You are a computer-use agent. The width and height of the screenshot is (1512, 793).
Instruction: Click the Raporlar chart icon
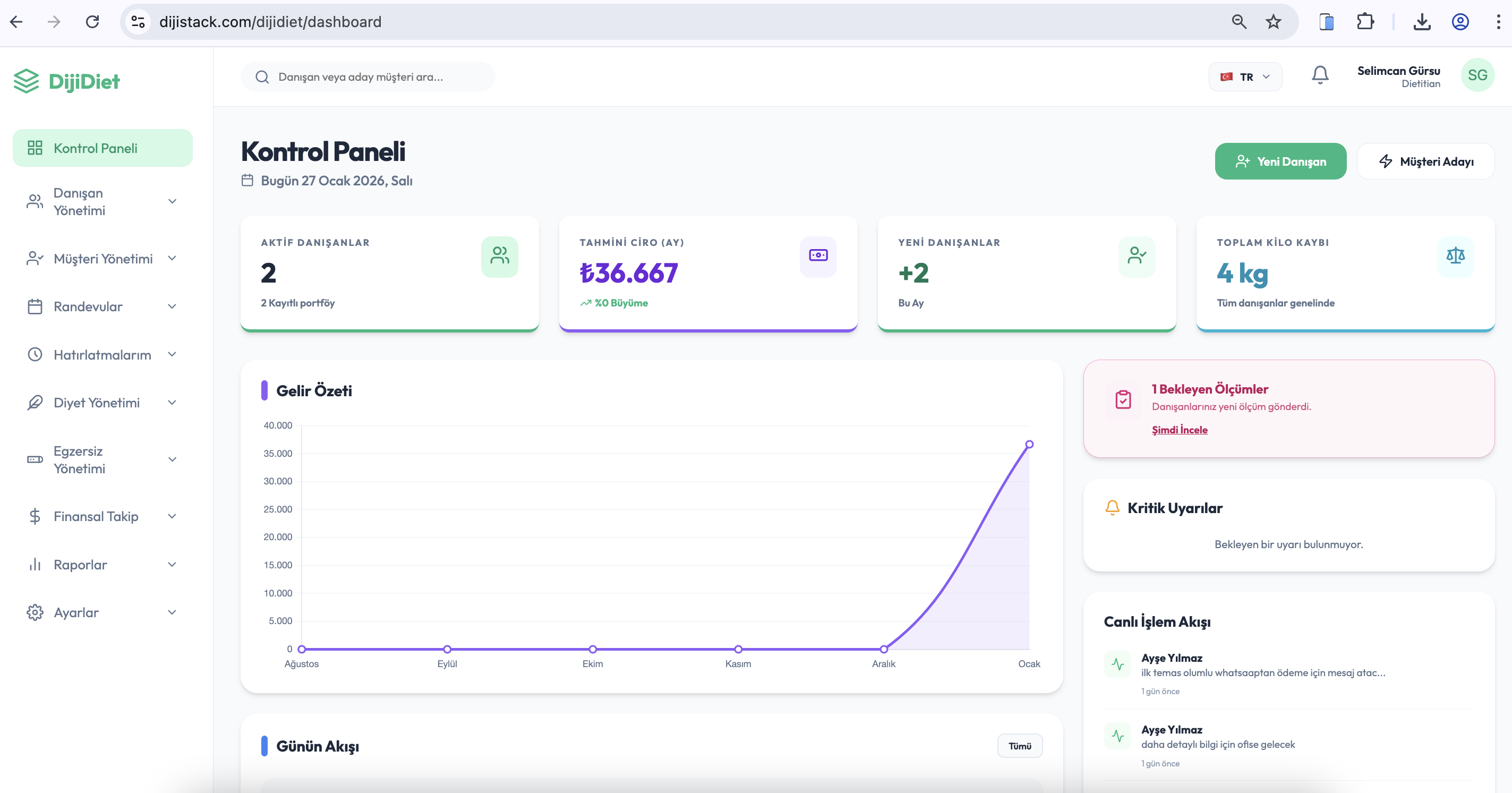tap(34, 564)
